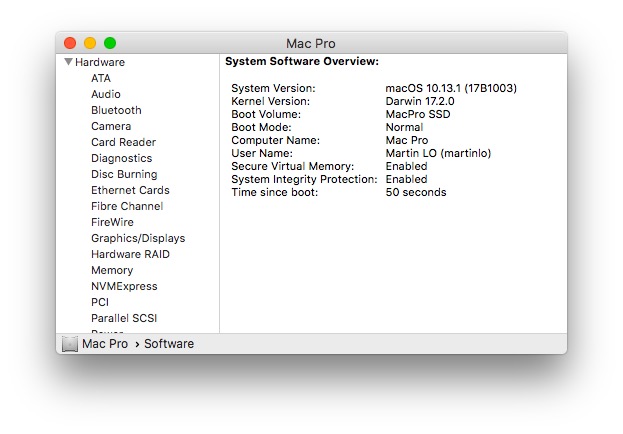Viewport: 623px width, 434px height.
Task: Collapse the Hardware disclosure triangle
Action: 68,62
